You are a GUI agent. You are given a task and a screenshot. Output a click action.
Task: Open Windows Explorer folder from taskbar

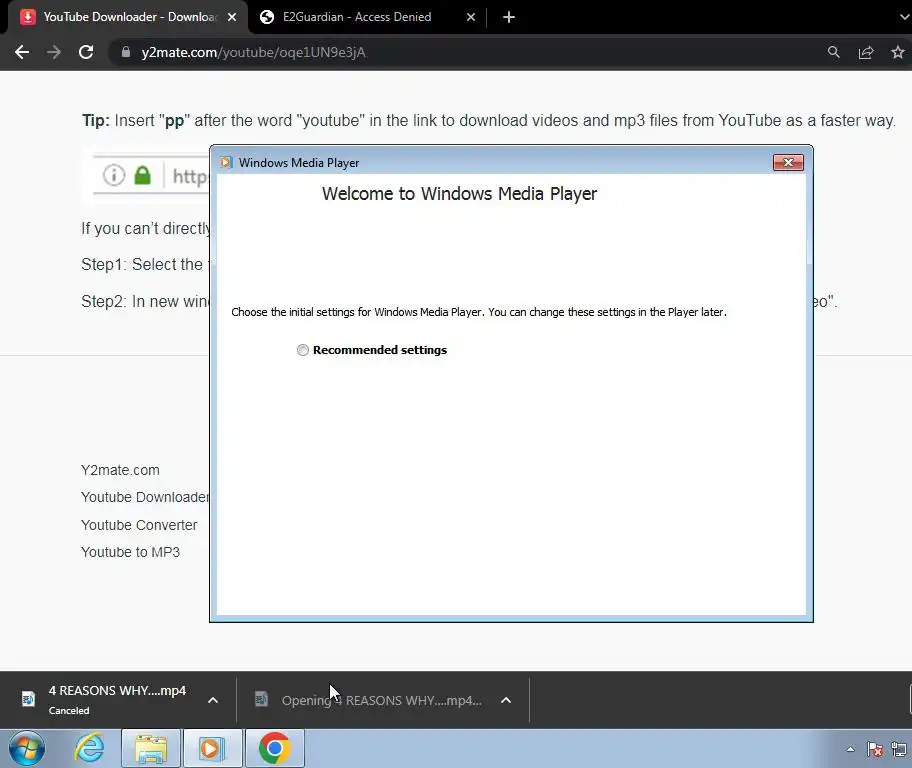tap(151, 748)
